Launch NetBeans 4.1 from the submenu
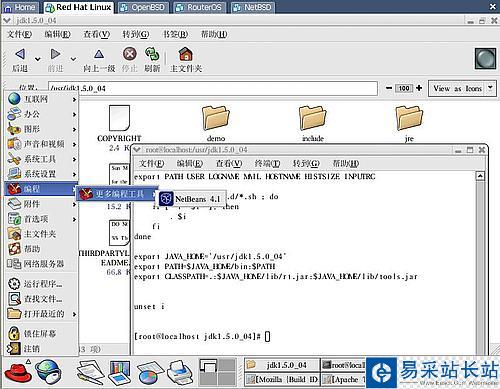This screenshot has height=389, width=500. point(191,199)
